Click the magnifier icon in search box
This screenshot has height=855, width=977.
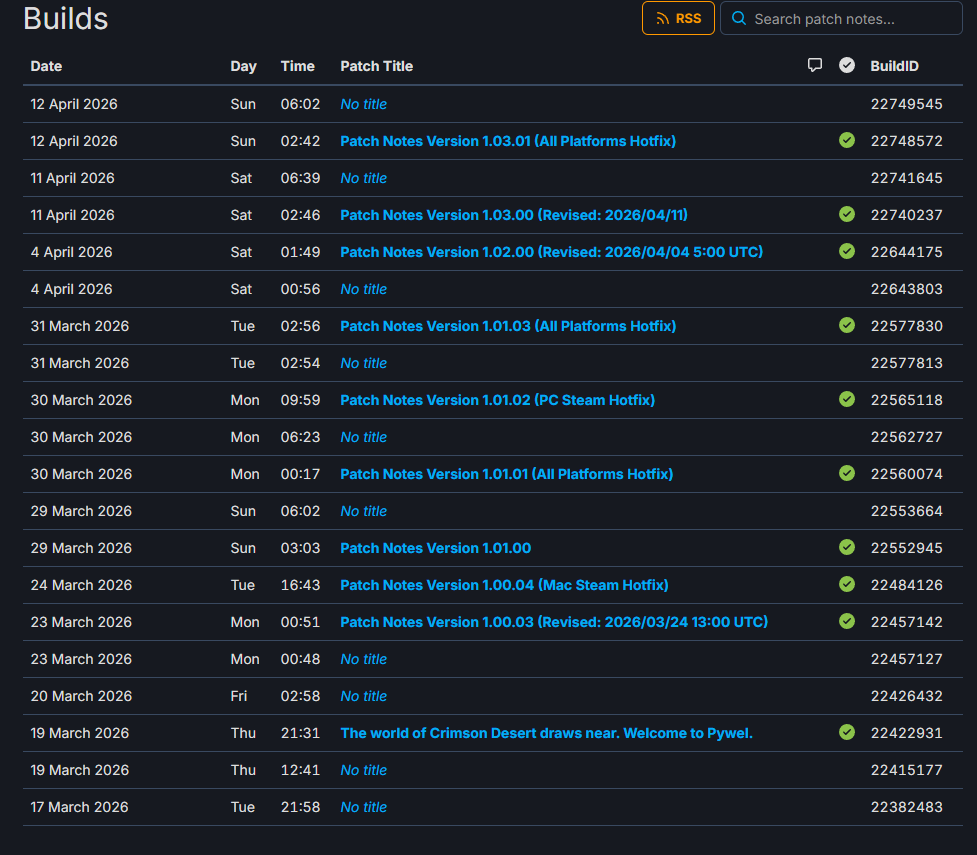point(739,19)
